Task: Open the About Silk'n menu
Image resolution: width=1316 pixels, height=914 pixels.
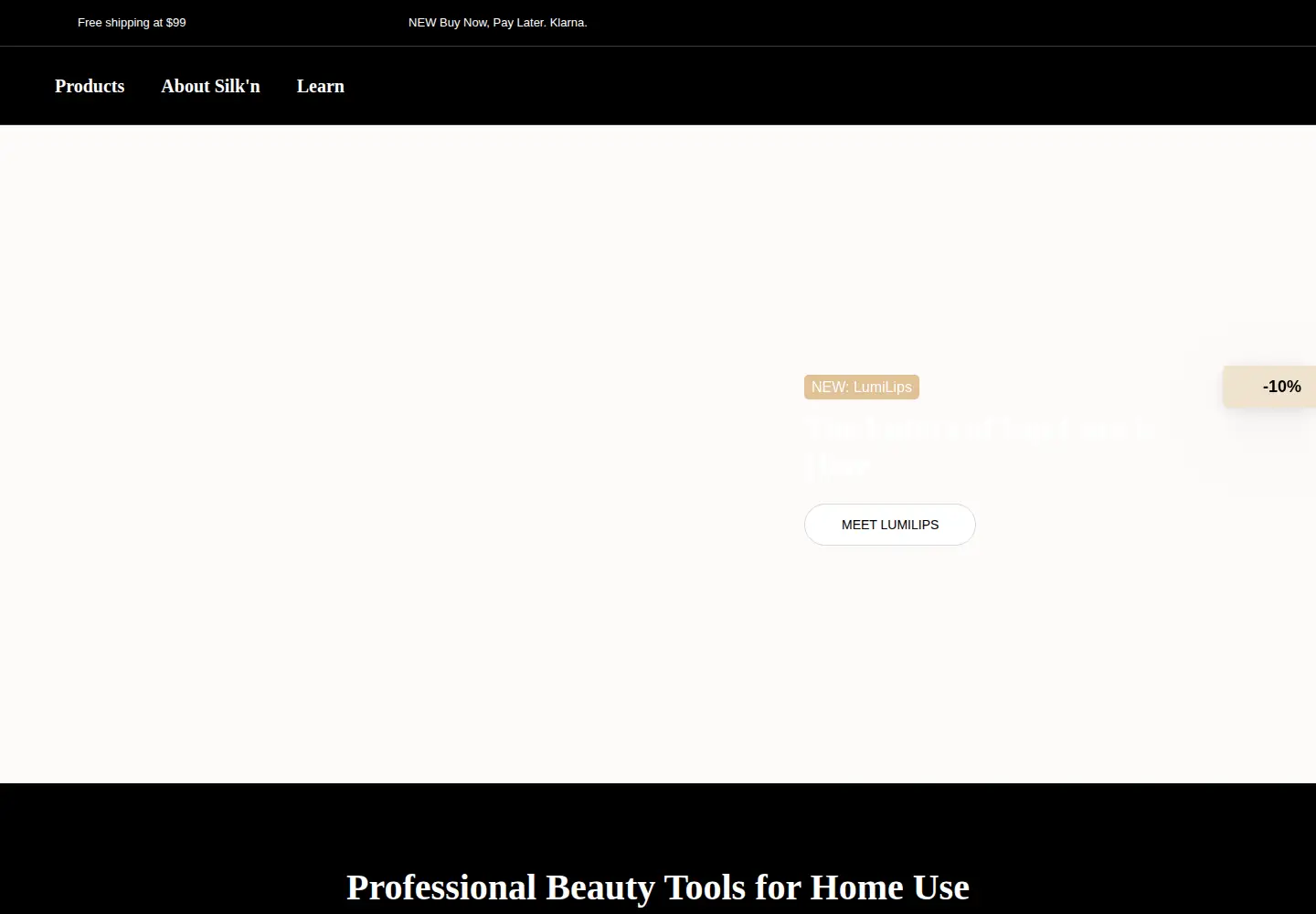Action: tap(210, 86)
